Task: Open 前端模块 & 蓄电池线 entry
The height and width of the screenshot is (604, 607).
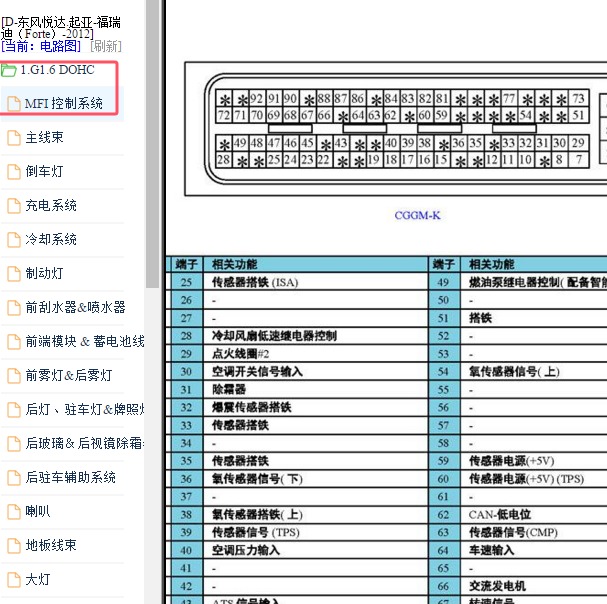Action: pyautogui.click(x=85, y=342)
